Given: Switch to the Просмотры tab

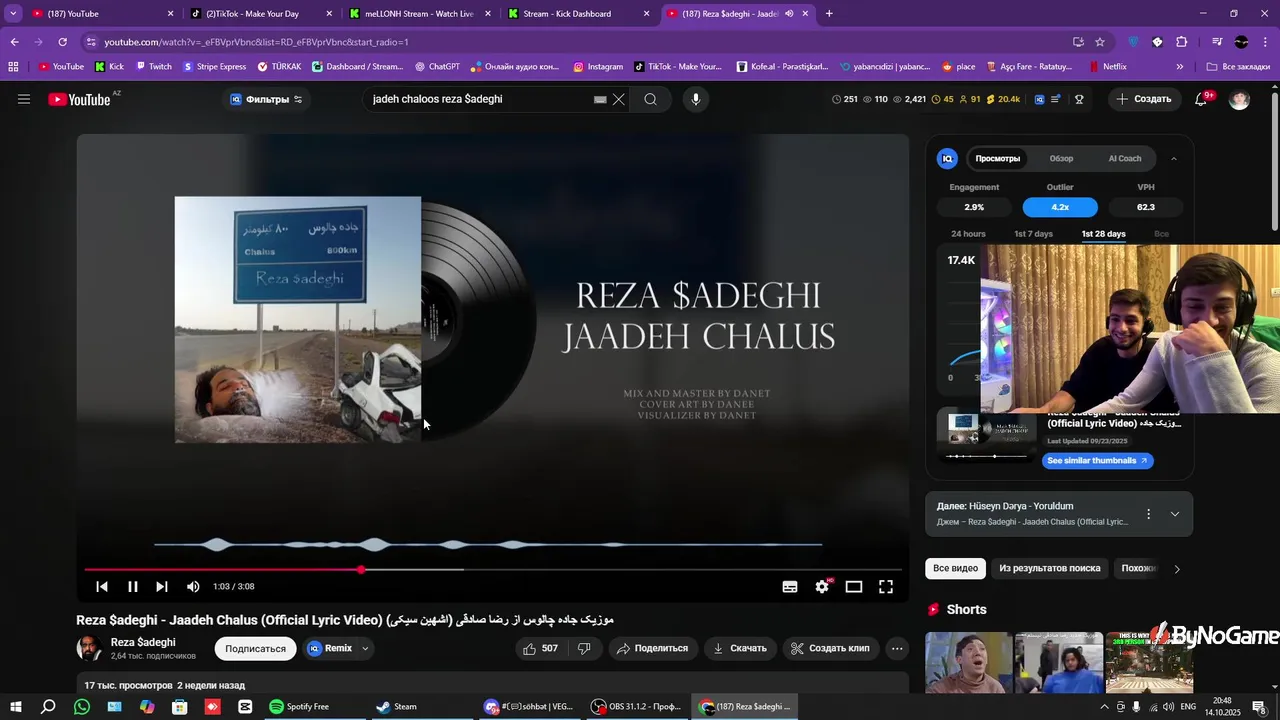Looking at the screenshot, I should click(998, 158).
